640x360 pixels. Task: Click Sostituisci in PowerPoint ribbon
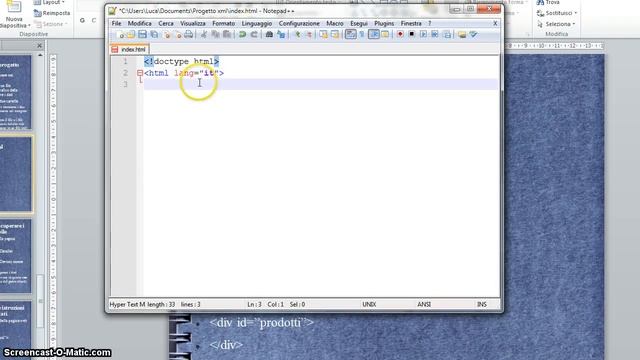tap(557, 13)
